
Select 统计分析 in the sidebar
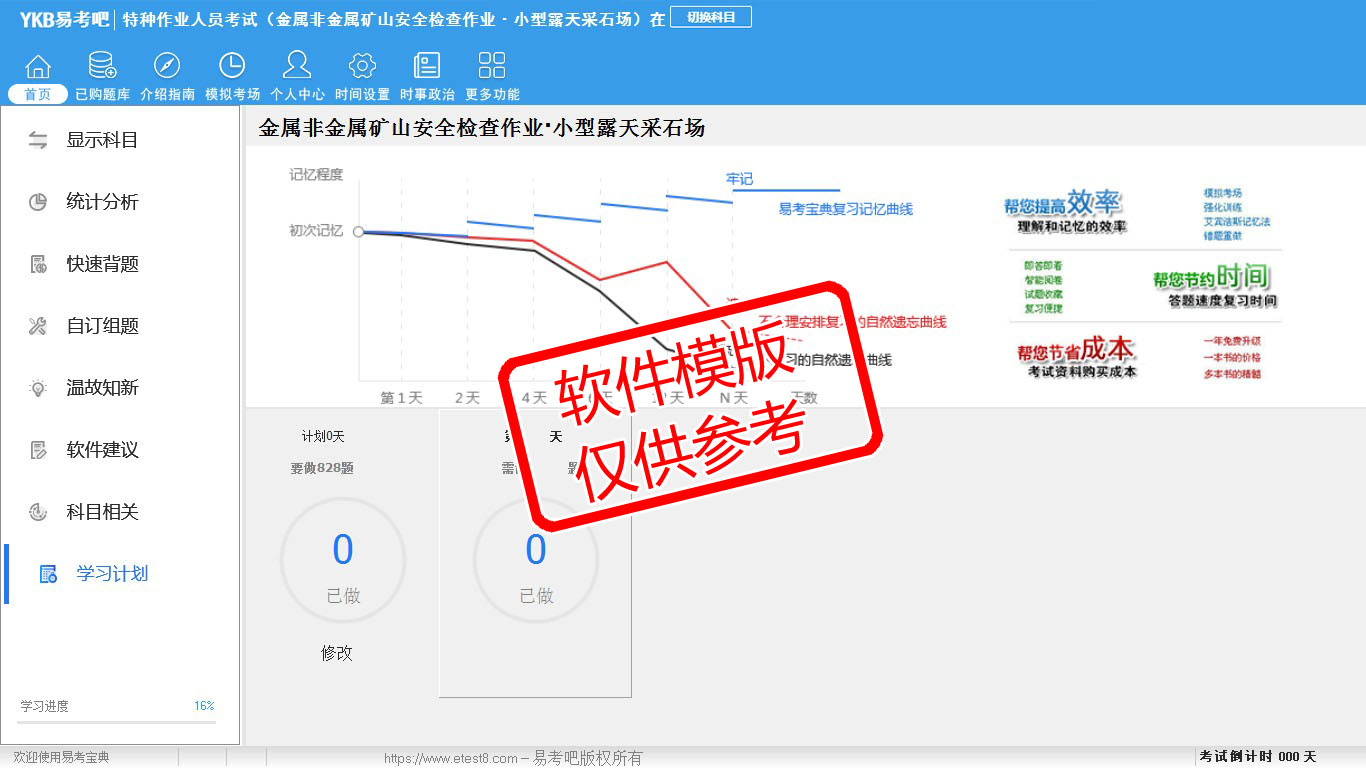[101, 202]
